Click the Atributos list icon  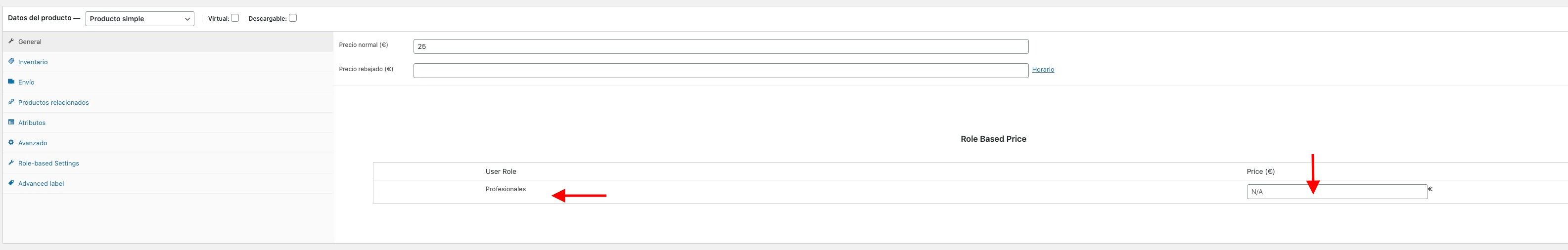[11, 122]
